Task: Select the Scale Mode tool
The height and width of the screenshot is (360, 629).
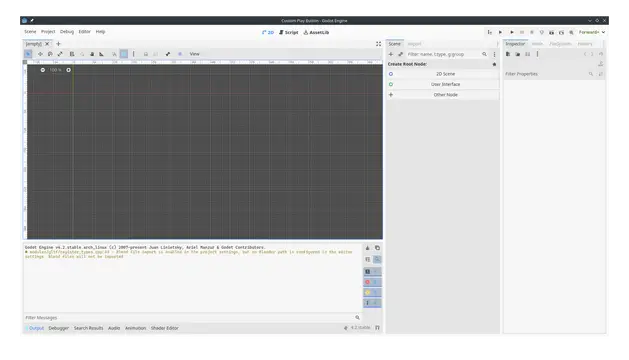Action: 60,54
